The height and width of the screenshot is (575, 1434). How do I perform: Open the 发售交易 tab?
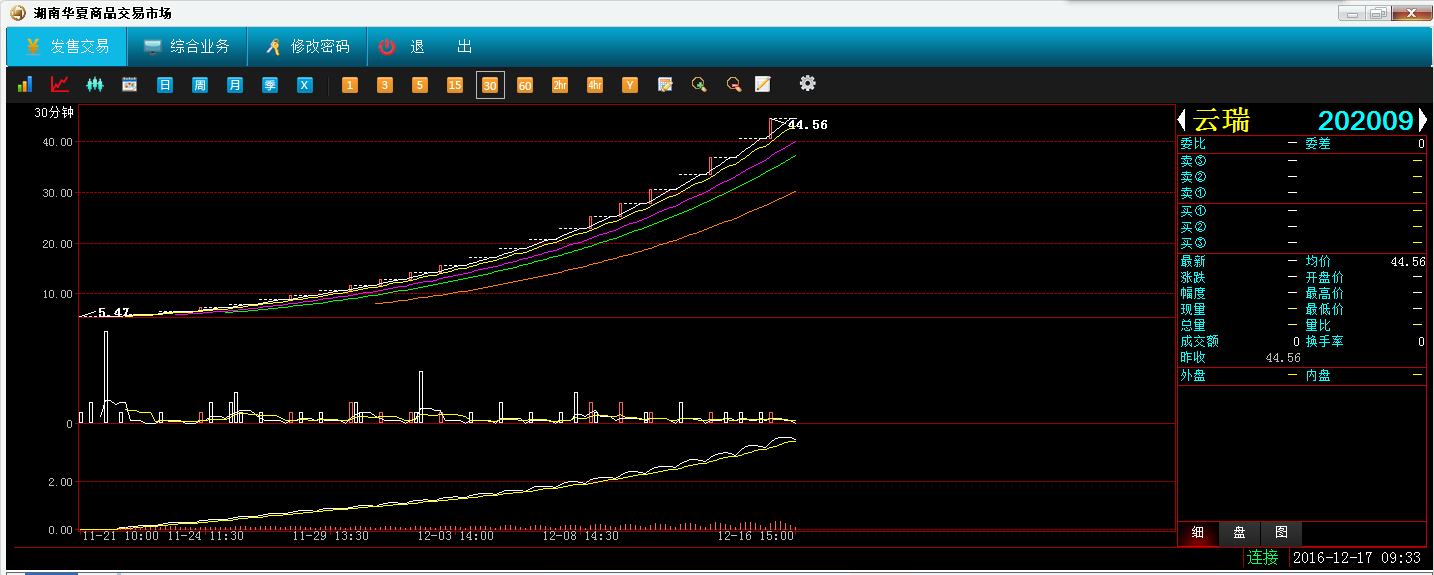[67, 47]
